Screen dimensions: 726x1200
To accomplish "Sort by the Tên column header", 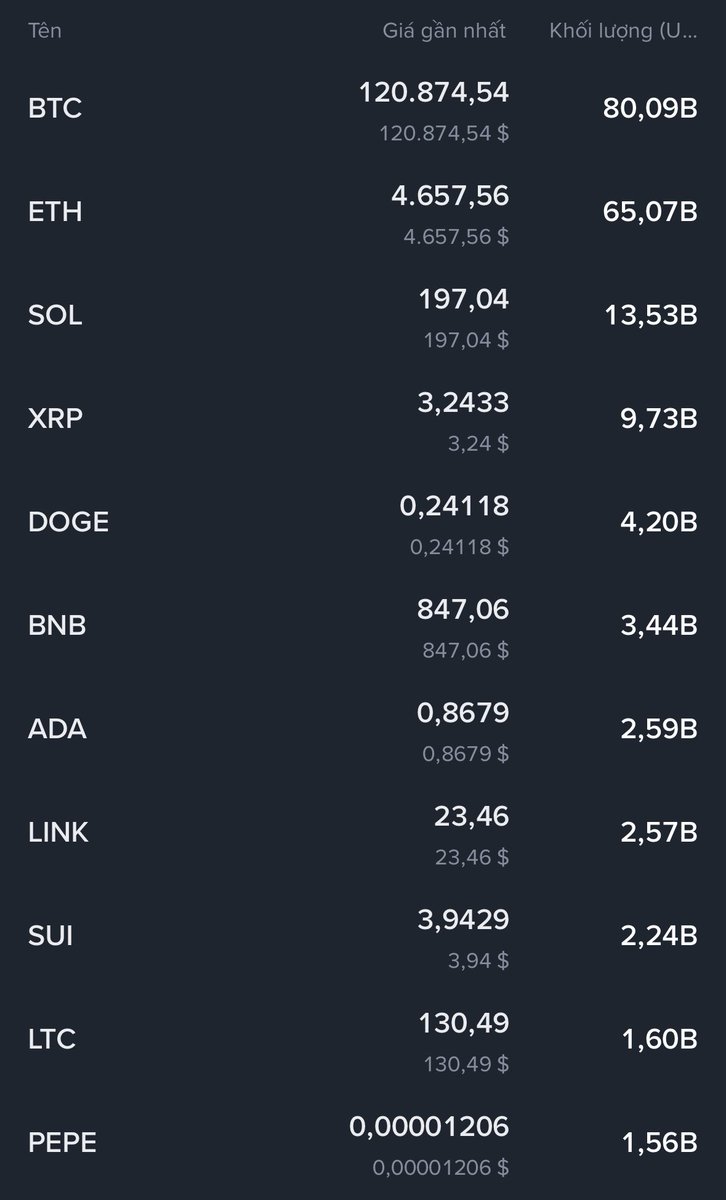I will click(45, 31).
